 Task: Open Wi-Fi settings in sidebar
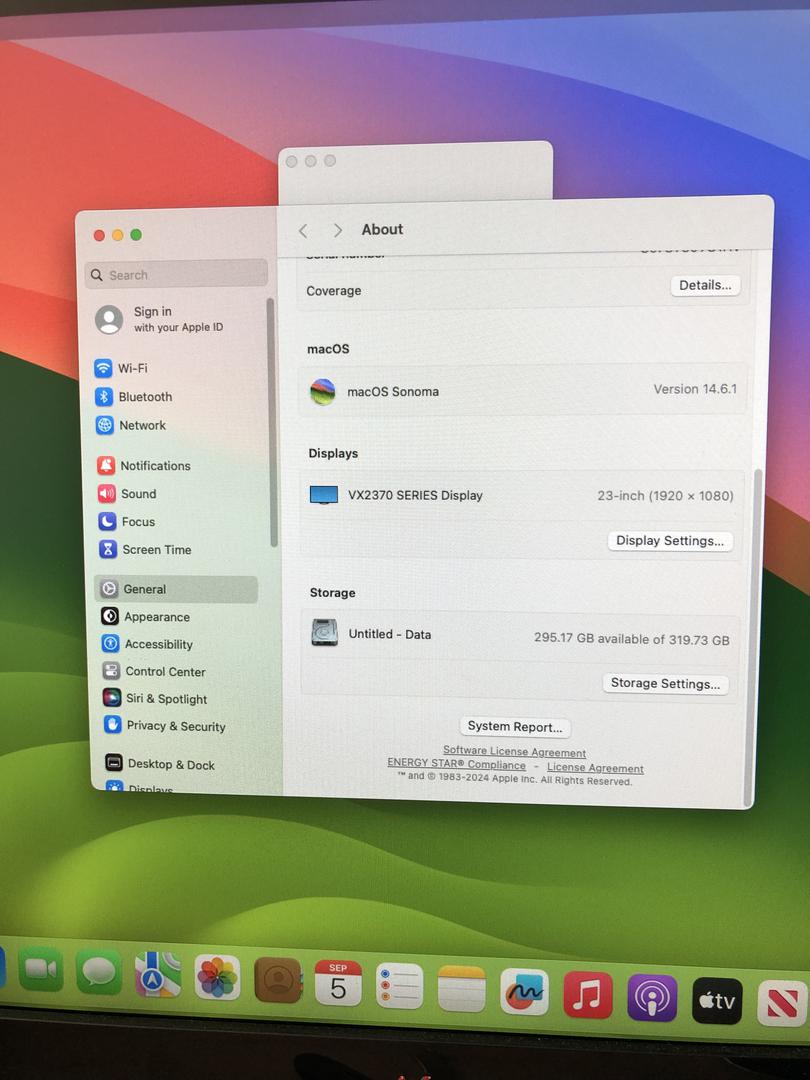coord(132,368)
